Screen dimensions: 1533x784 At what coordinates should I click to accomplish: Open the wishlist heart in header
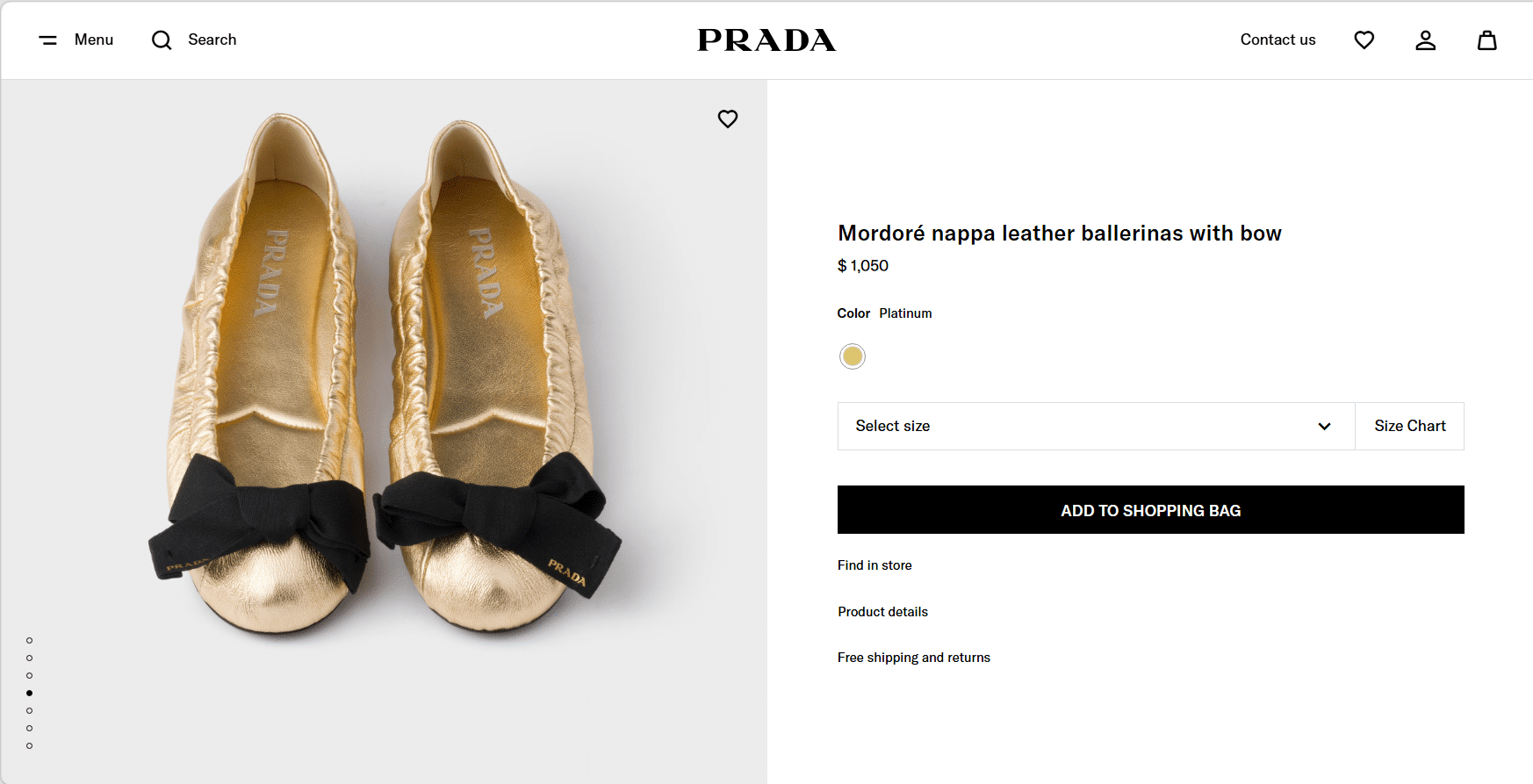(1364, 40)
